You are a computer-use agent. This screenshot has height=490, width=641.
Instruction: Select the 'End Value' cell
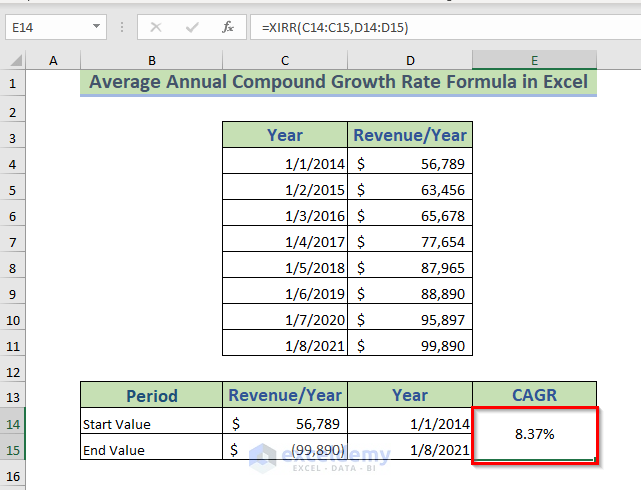(152, 447)
